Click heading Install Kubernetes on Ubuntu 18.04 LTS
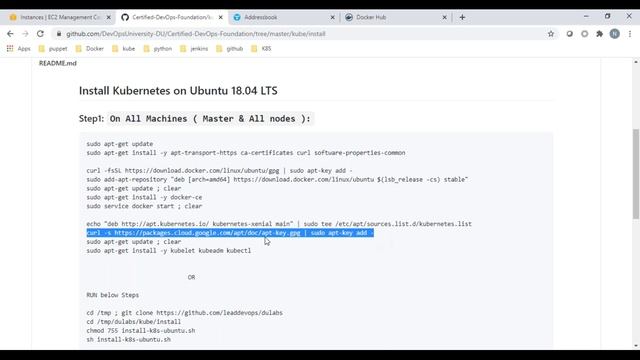640x360 pixels. click(178, 91)
